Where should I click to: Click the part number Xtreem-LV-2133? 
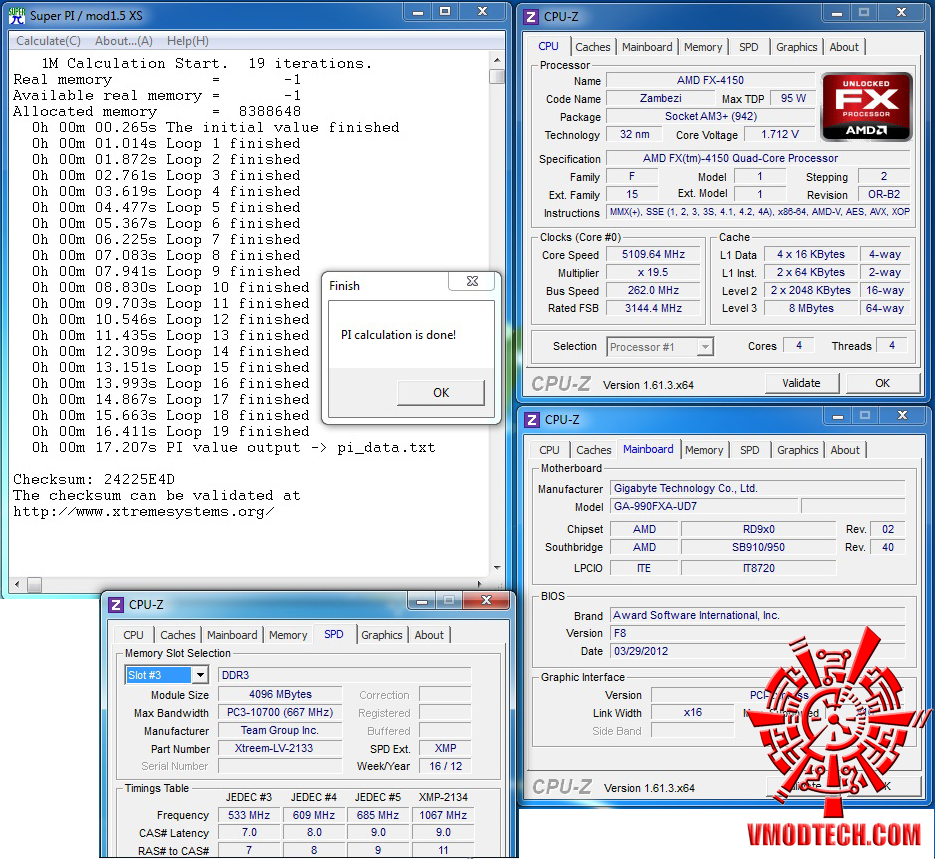pos(280,749)
